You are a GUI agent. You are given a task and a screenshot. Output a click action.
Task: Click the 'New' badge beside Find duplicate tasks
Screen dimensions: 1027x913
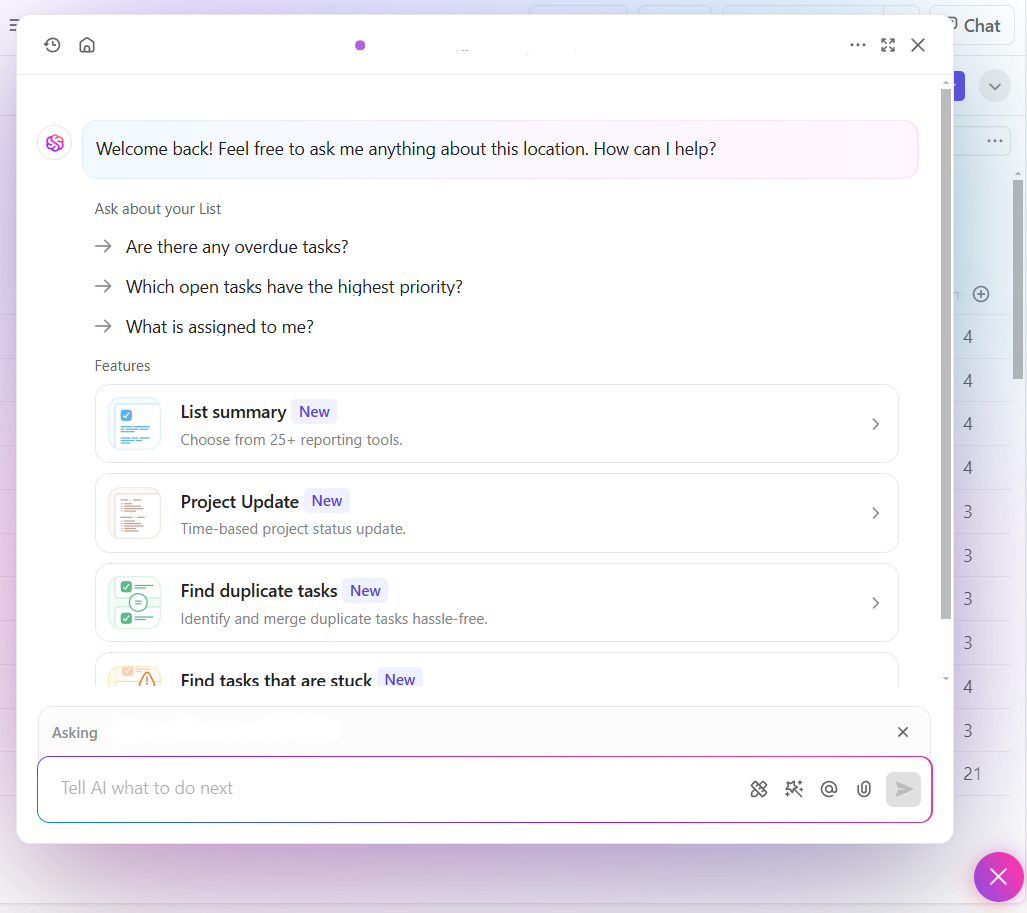tap(365, 591)
